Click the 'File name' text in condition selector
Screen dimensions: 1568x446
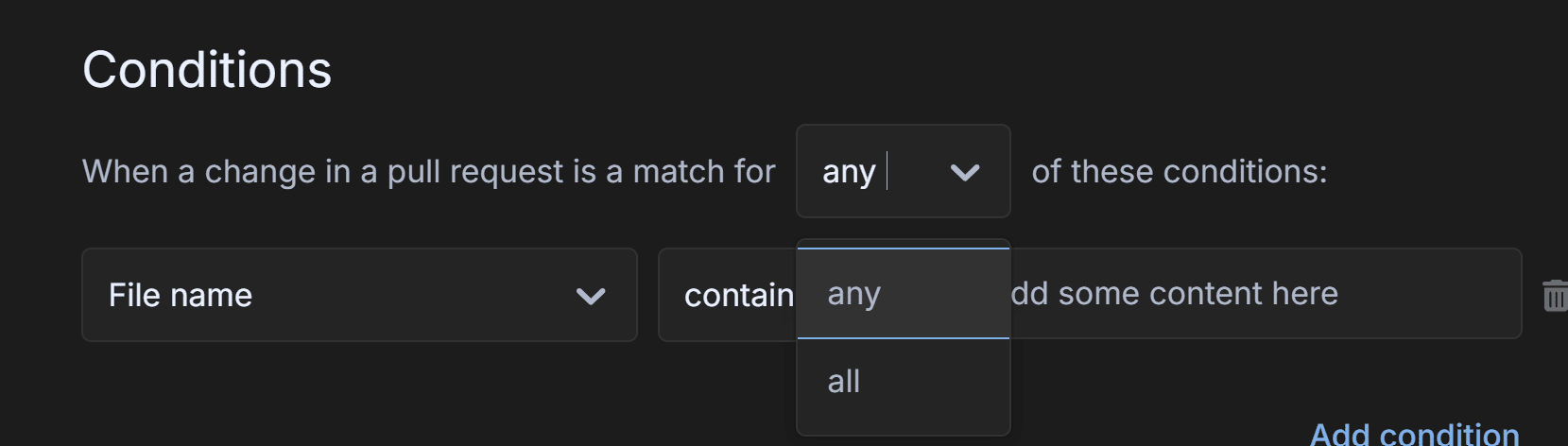[181, 296]
